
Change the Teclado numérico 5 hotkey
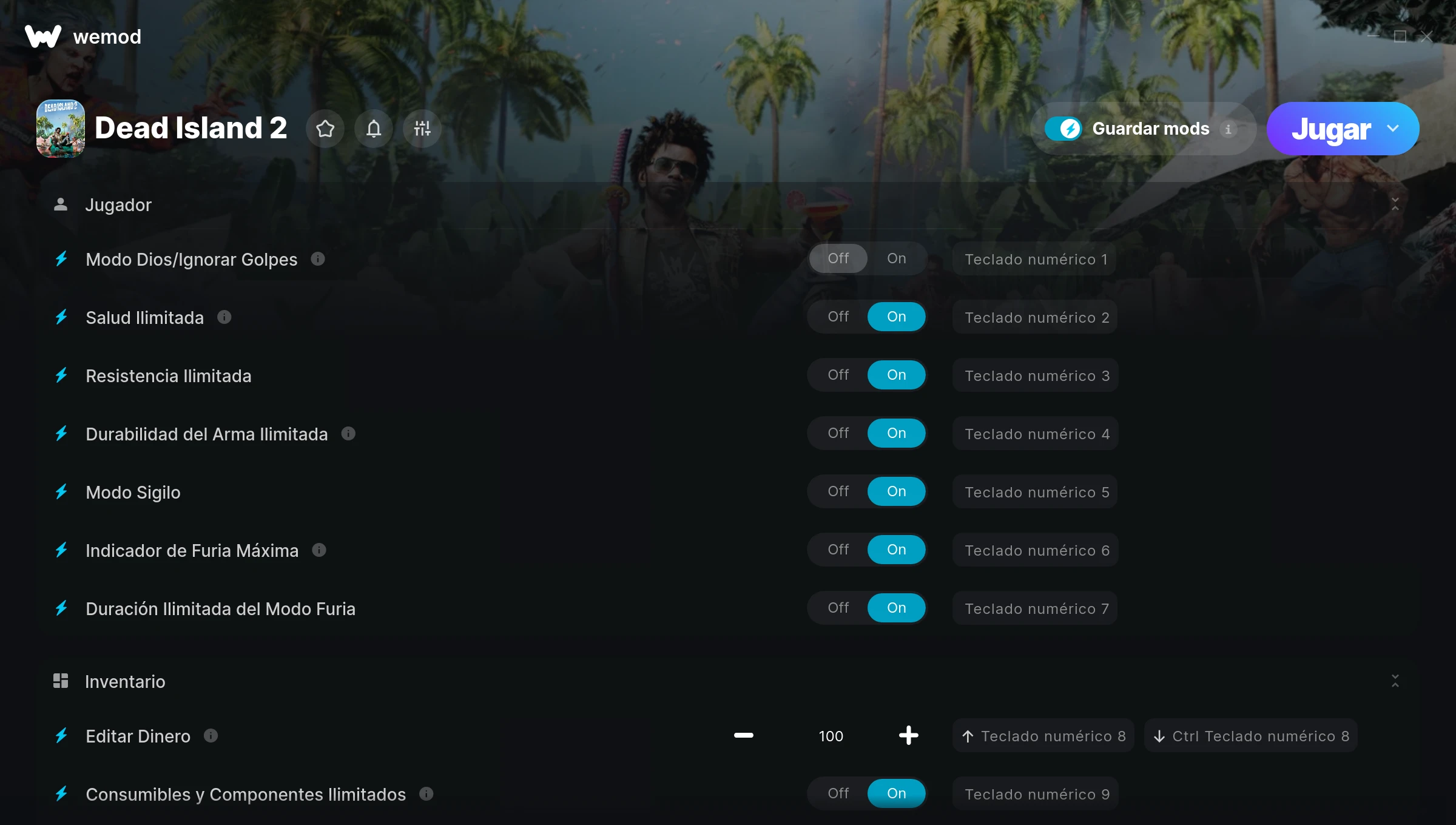click(1036, 492)
